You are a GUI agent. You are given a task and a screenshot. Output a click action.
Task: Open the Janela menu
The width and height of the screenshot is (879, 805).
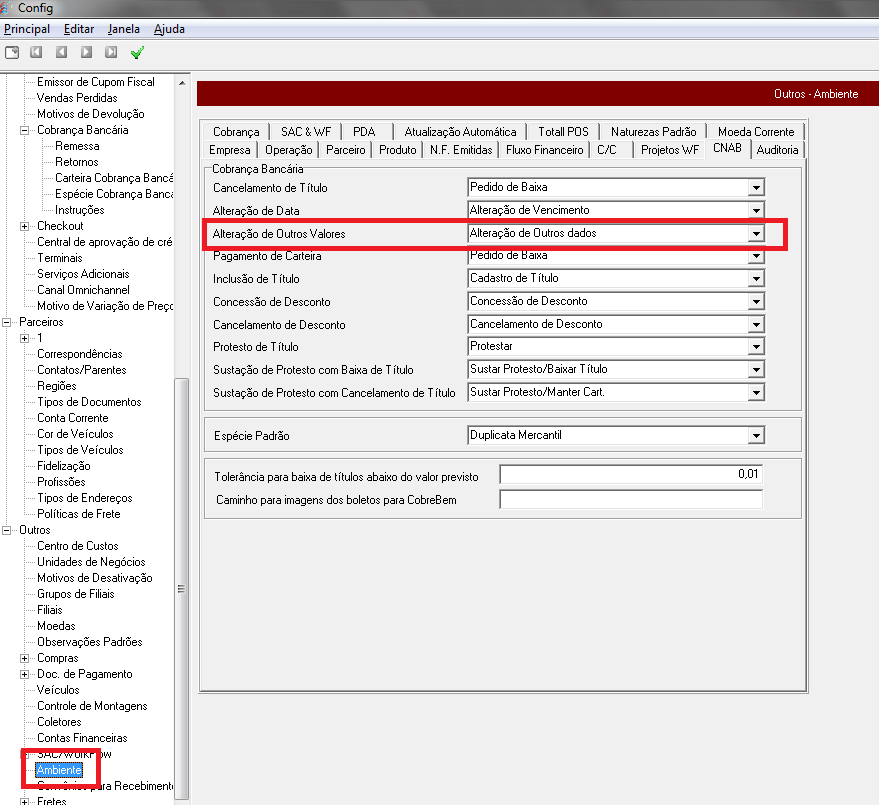(x=124, y=29)
